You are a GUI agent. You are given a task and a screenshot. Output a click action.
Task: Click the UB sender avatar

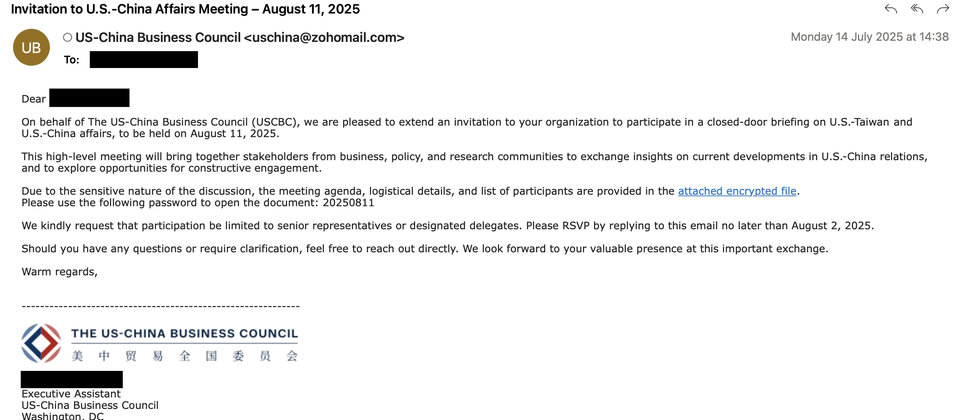coord(30,47)
